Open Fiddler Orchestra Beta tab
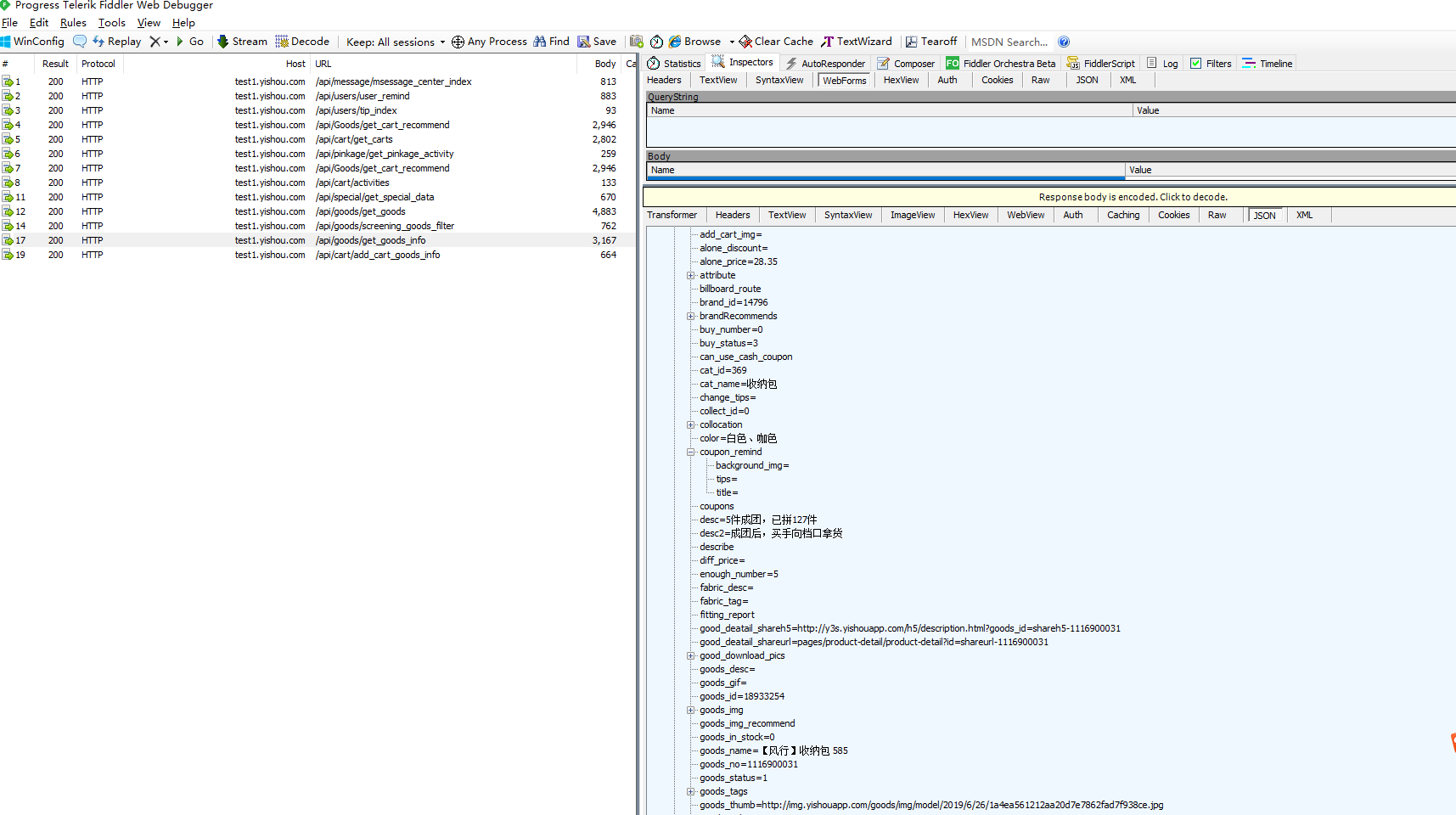1456x815 pixels. pos(1001,64)
